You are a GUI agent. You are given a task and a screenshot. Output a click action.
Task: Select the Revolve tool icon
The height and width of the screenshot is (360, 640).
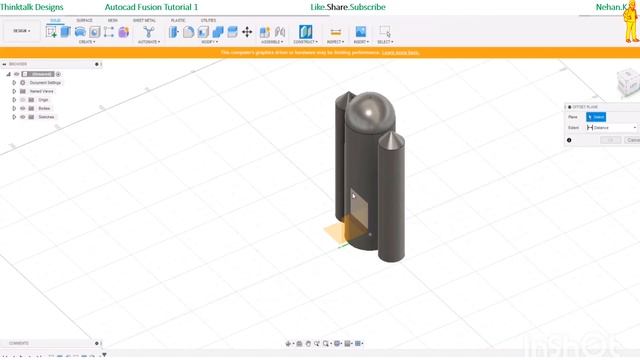pyautogui.click(x=80, y=32)
